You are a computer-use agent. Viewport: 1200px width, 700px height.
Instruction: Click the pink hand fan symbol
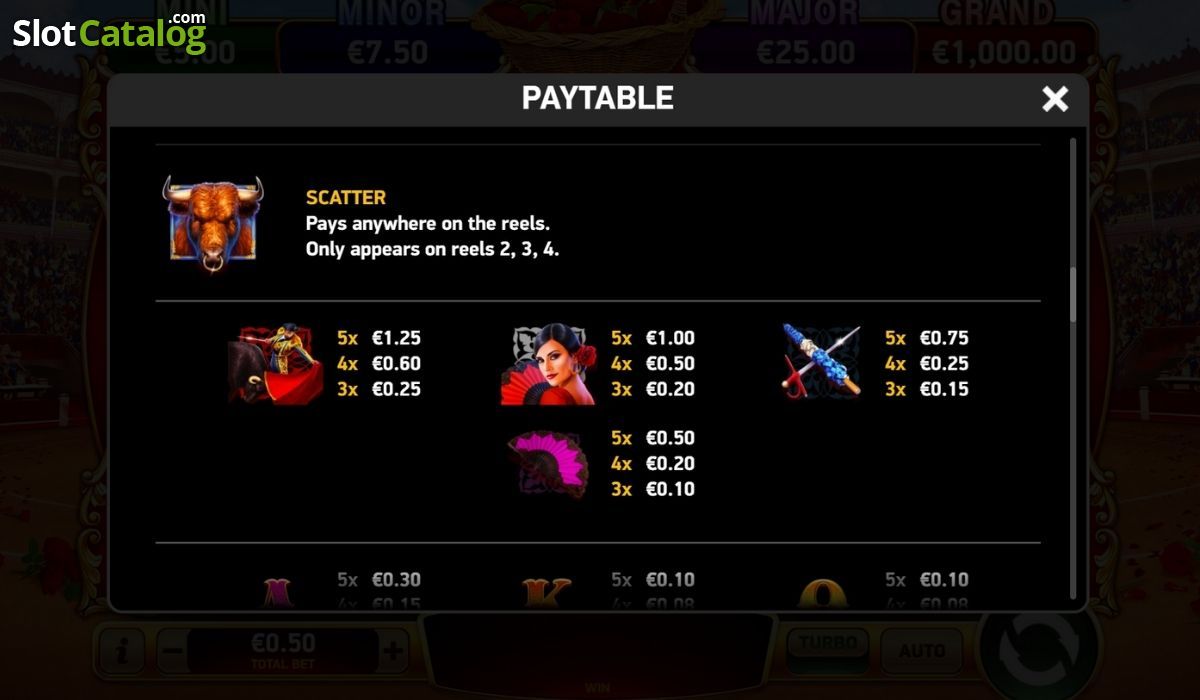[x=549, y=463]
